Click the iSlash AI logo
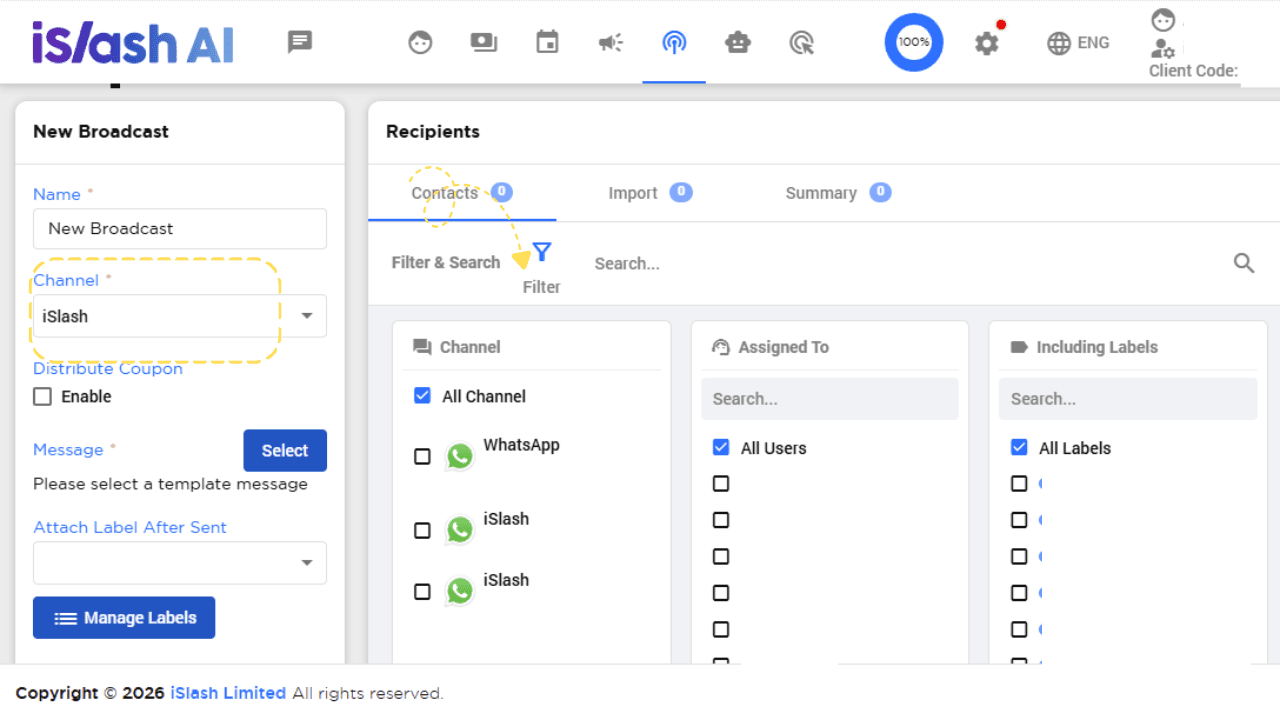The height and width of the screenshot is (720, 1280). pyautogui.click(x=133, y=43)
